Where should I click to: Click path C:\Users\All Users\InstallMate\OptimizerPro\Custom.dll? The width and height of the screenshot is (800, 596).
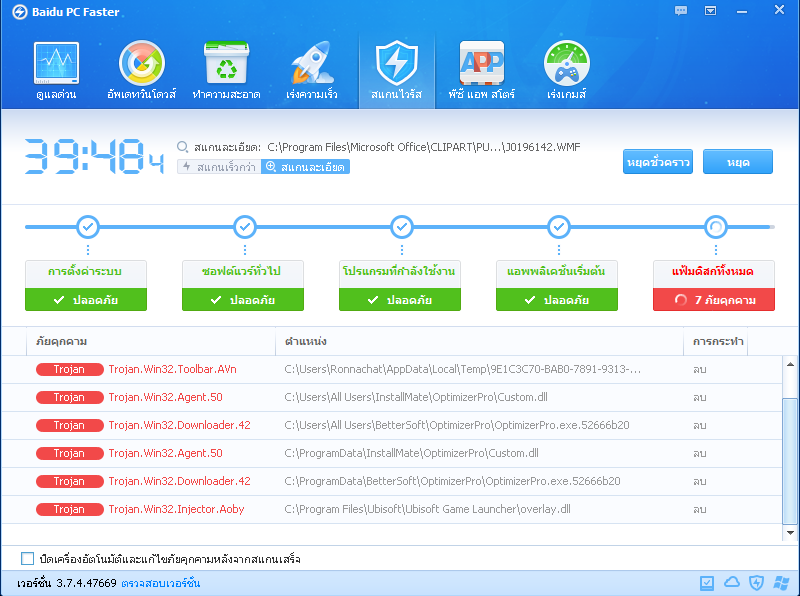416,398
